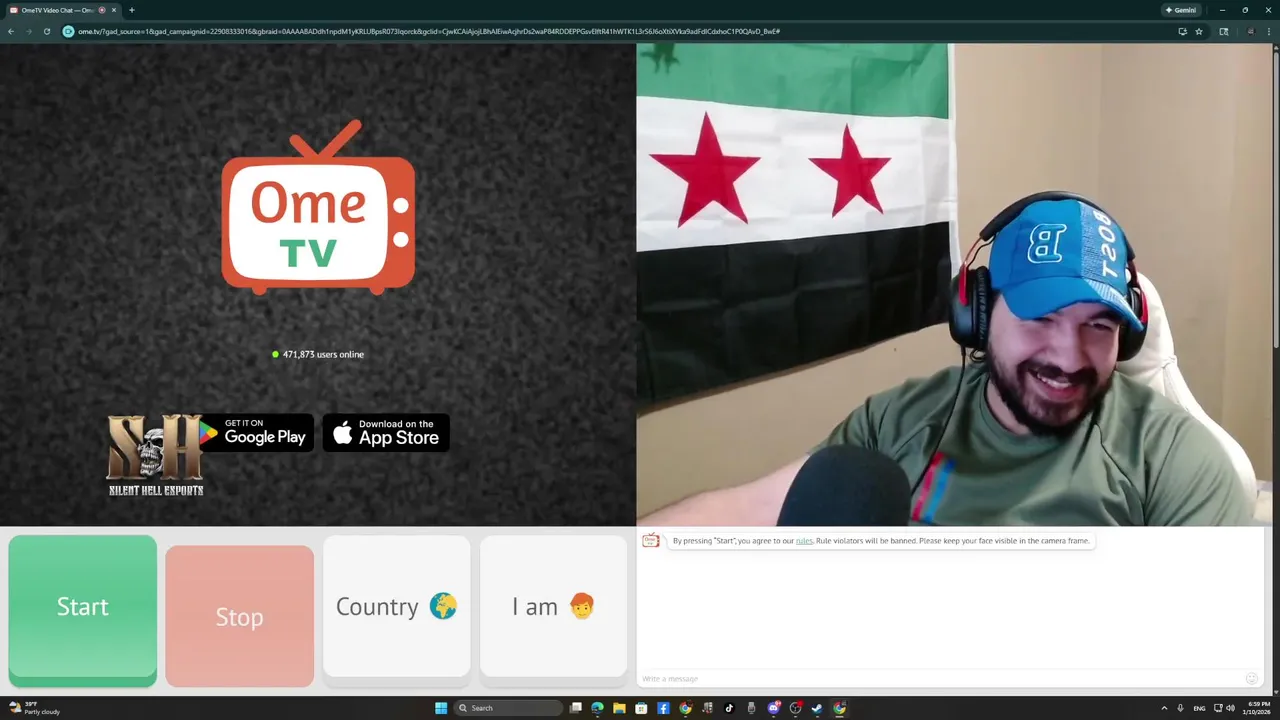Open Task View on the taskbar
This screenshot has height=720, width=1280.
pos(576,708)
